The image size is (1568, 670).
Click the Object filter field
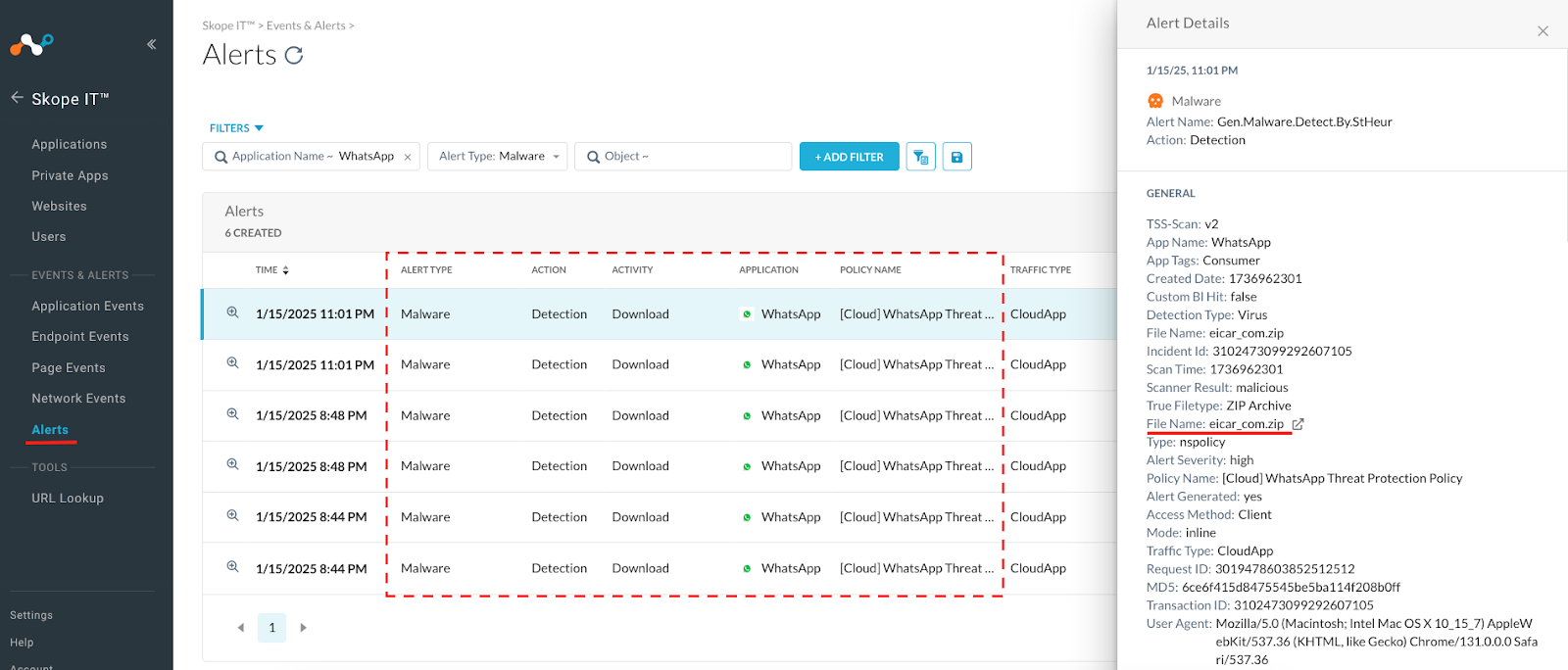[683, 157]
